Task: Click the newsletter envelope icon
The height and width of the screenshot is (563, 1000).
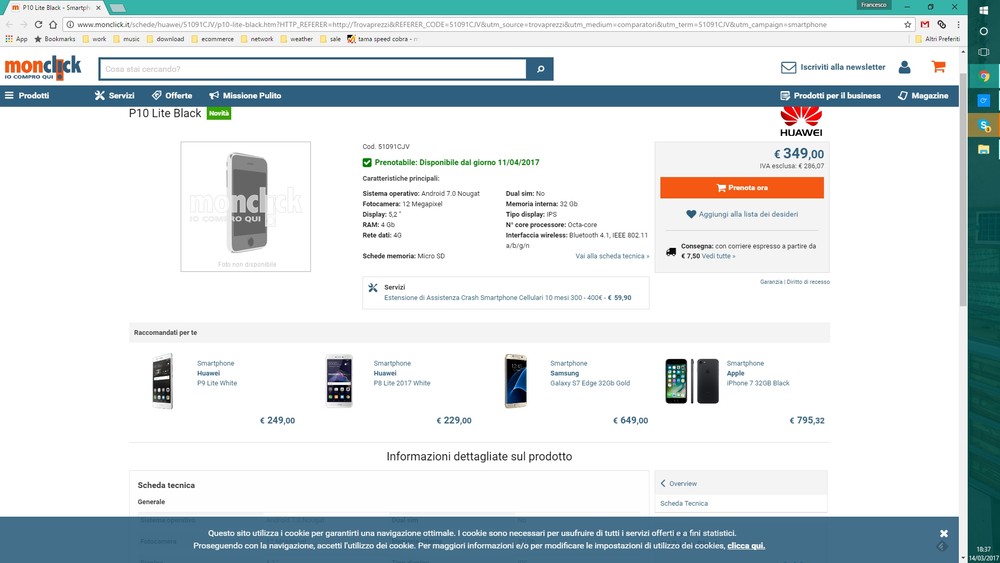Action: pos(788,67)
